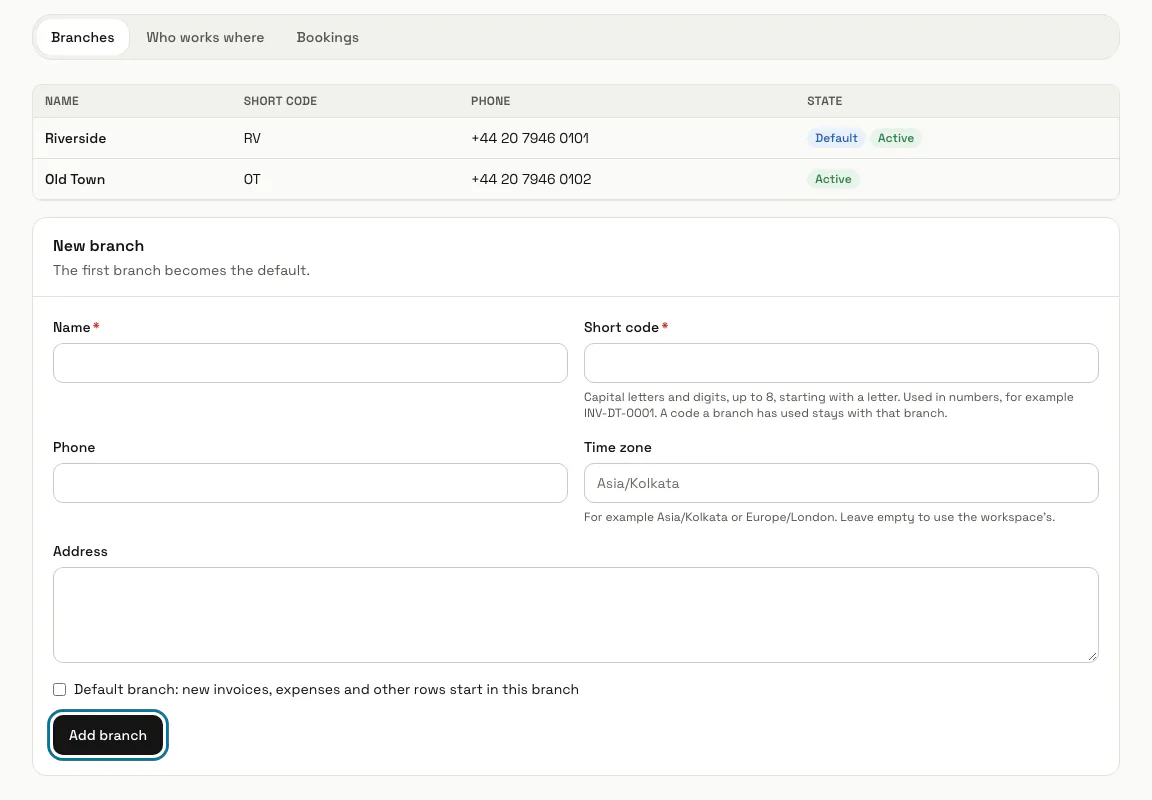Click 'The first branch becomes the default' text
This screenshot has width=1152, height=800.
(181, 270)
